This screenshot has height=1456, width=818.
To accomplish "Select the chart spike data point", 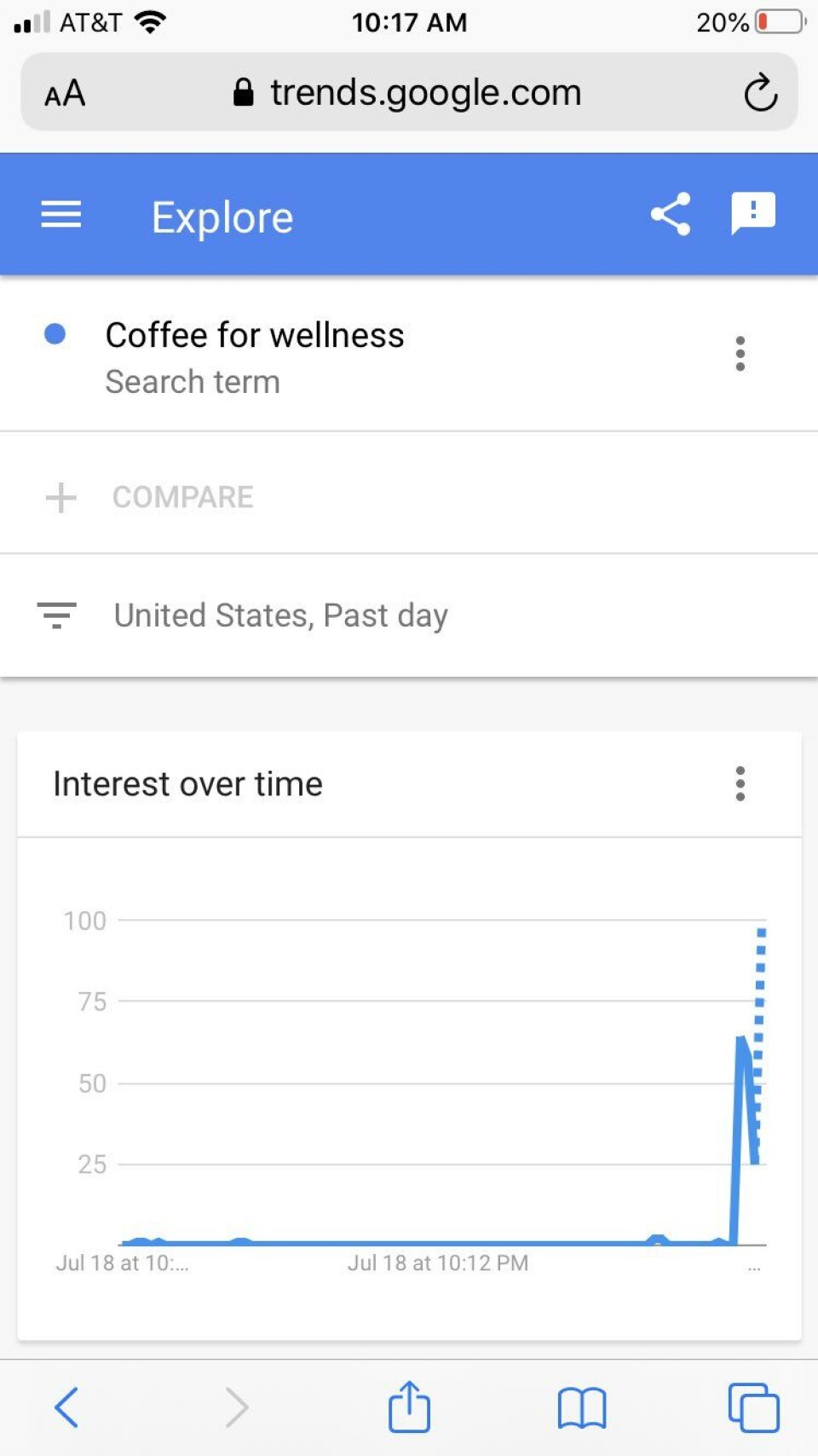I will (x=741, y=1040).
